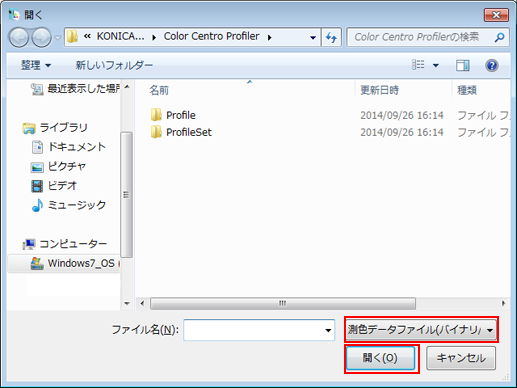517x388 pixels.
Task: Click the 新しいフォルダー button
Action: (x=114, y=65)
